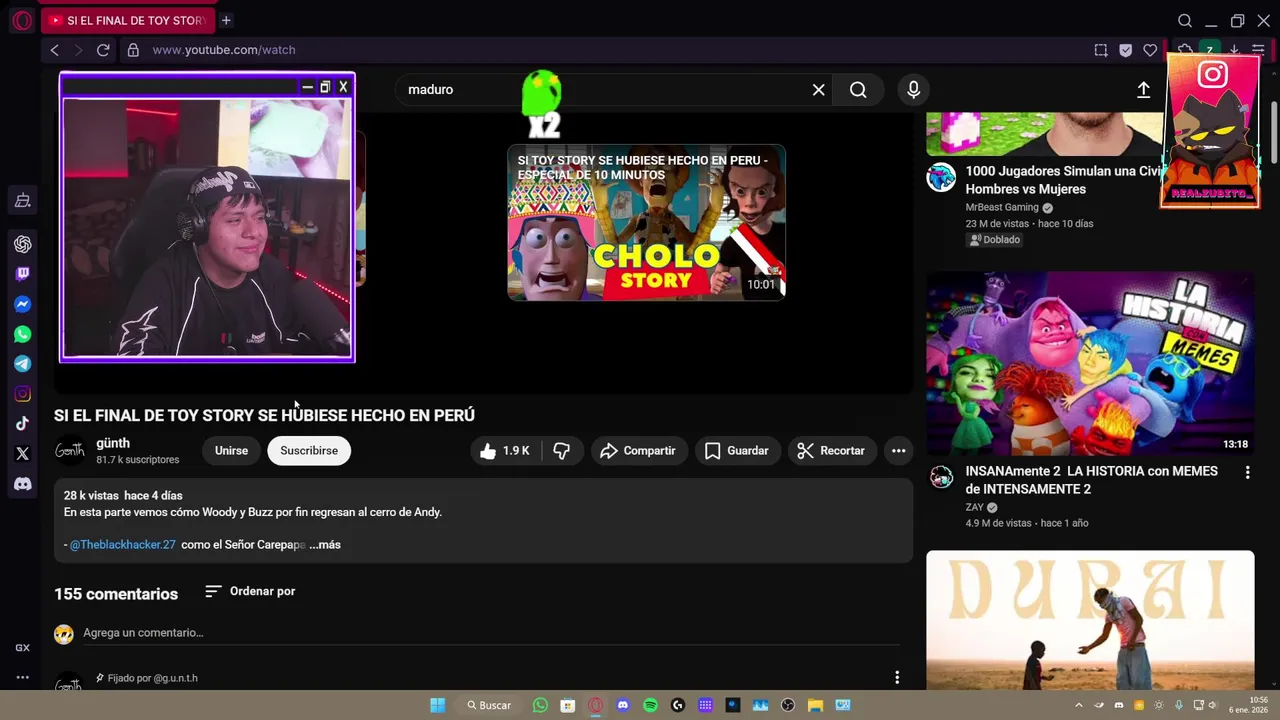This screenshot has height=720, width=1280.
Task: Open GX Control panel in sidebar
Action: pos(22,648)
